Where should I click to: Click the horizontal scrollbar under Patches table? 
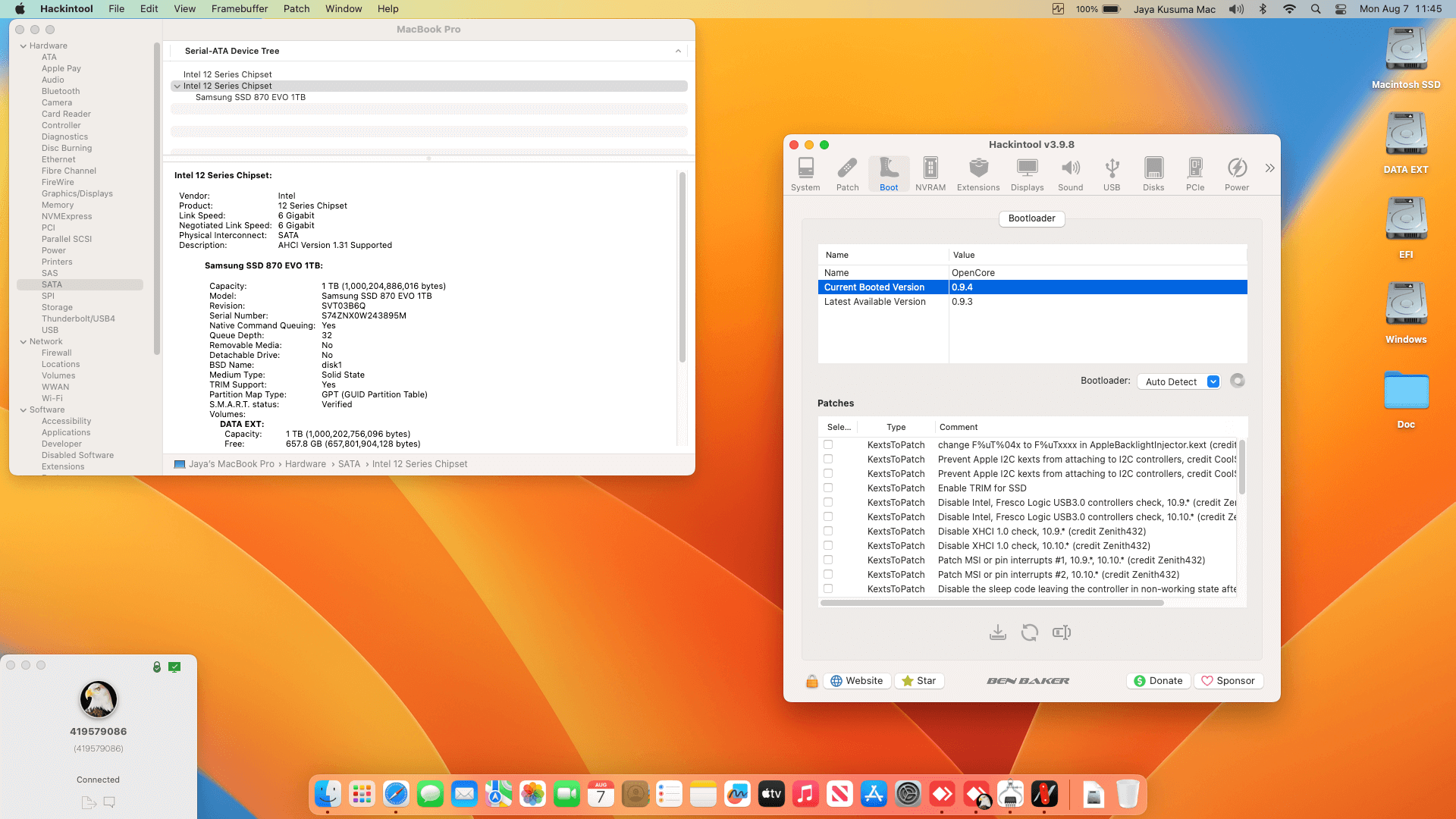991,603
